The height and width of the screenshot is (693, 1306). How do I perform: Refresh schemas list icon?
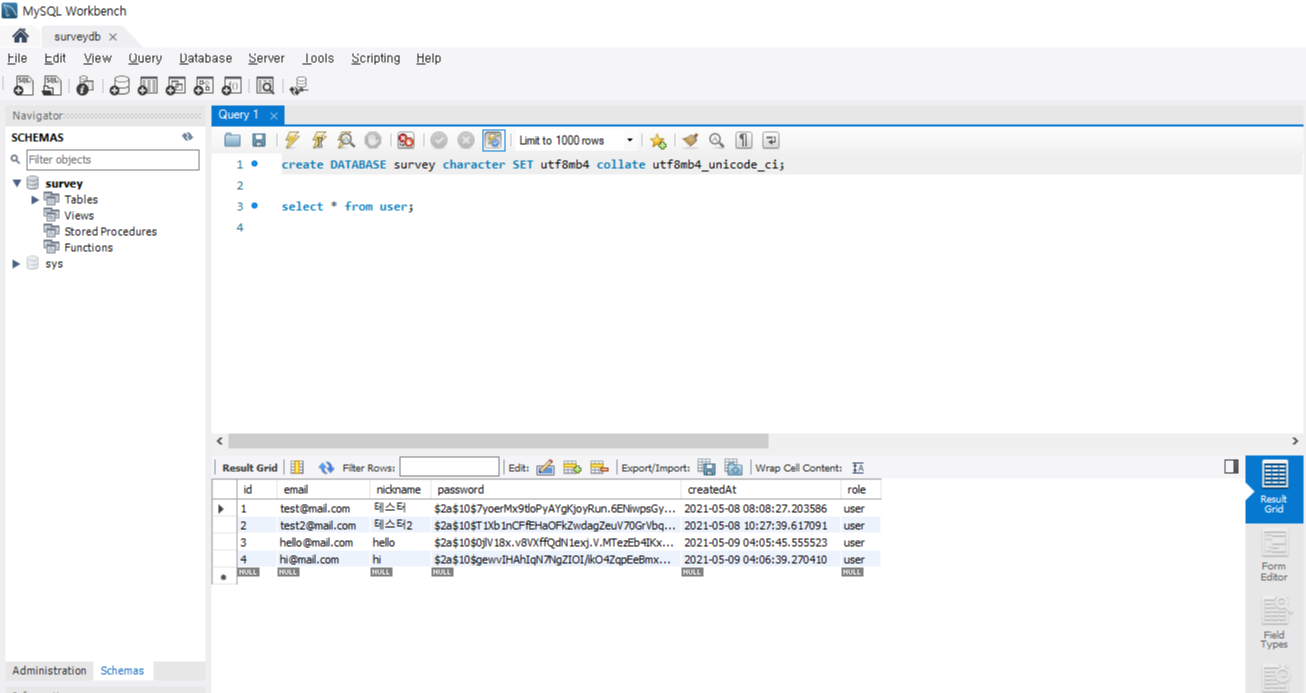[x=187, y=137]
